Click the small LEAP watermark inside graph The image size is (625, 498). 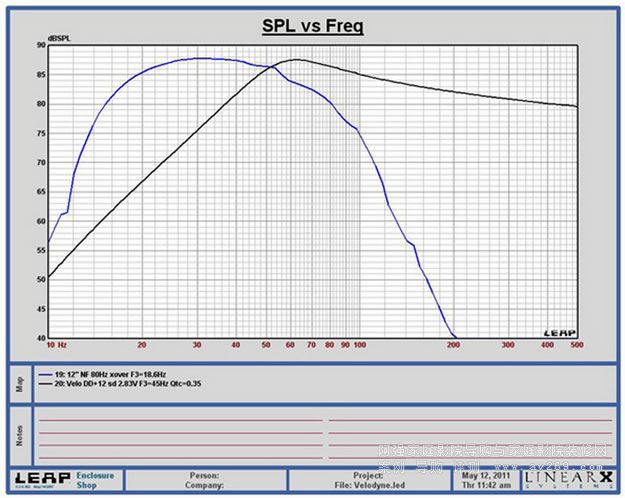(559, 332)
